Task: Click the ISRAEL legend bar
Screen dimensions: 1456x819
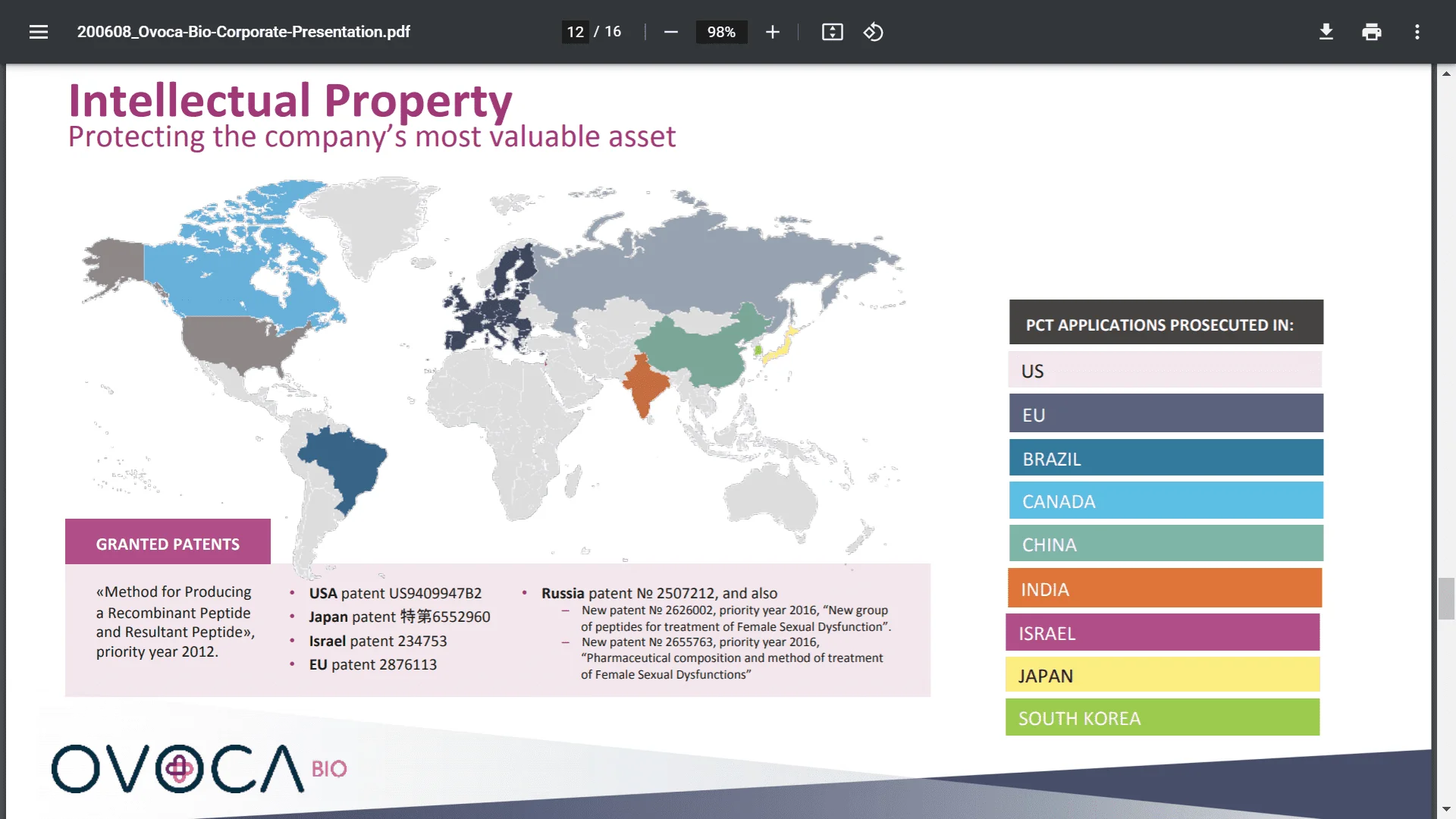Action: 1163,632
